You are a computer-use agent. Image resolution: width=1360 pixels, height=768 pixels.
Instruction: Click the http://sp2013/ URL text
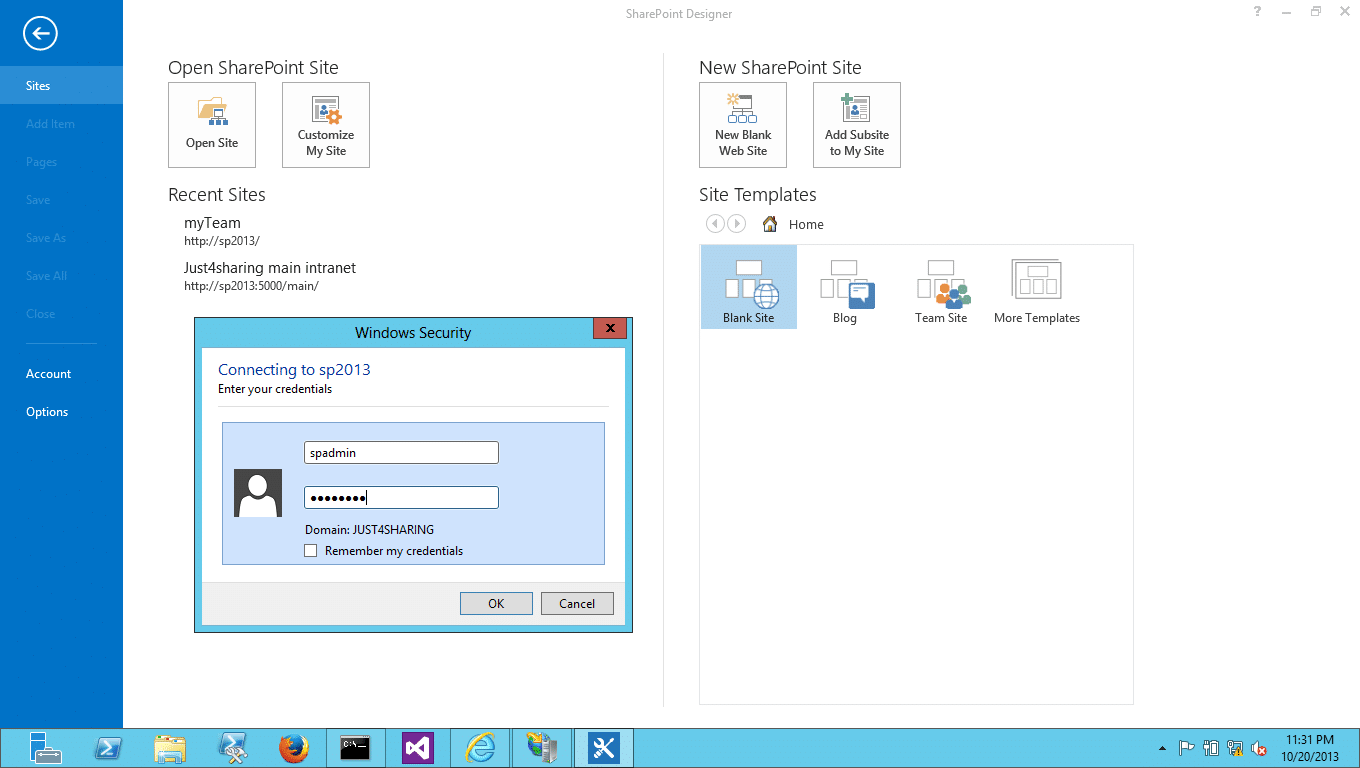(x=222, y=241)
